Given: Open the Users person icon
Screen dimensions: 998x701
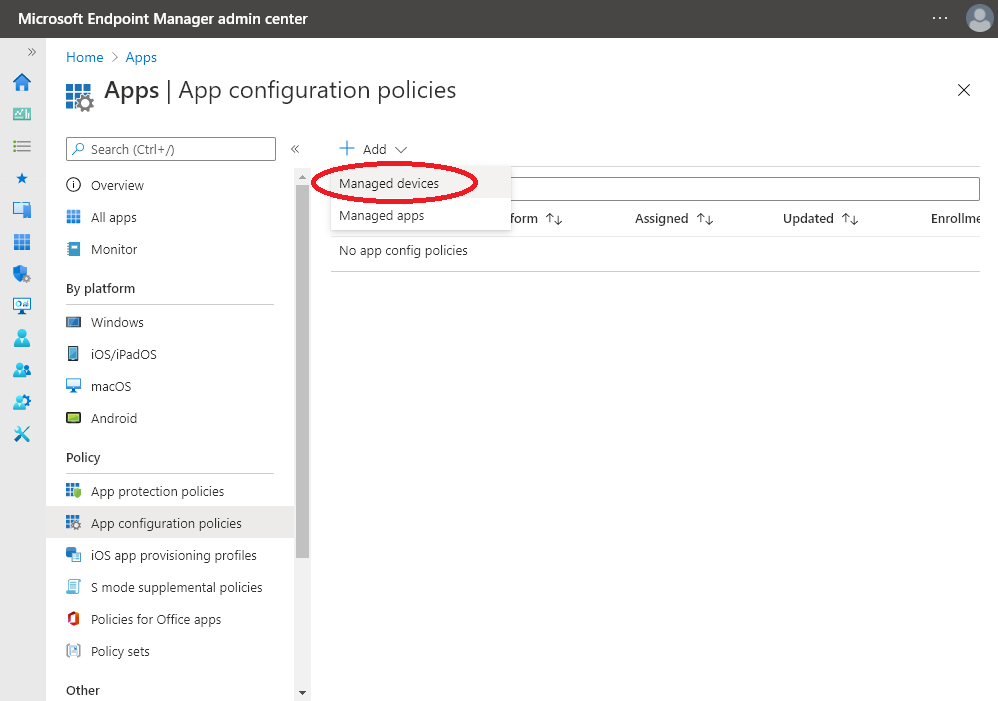Looking at the screenshot, I should click(x=22, y=338).
